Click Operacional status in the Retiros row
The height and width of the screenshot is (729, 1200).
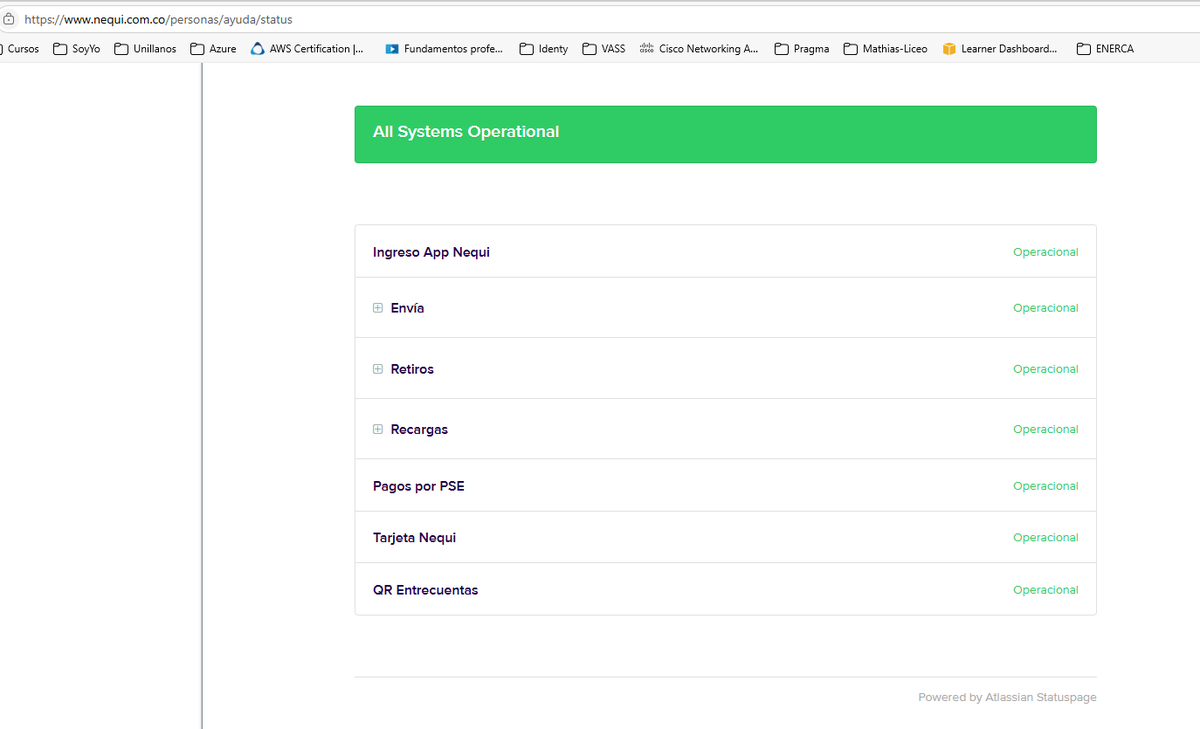tap(1045, 369)
